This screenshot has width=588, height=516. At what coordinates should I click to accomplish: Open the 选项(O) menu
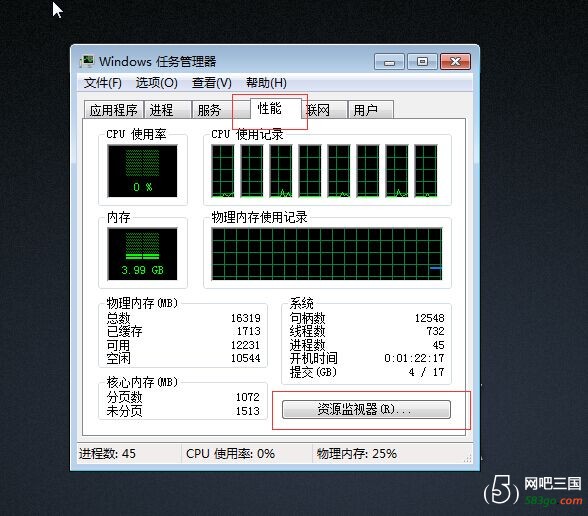pos(156,82)
